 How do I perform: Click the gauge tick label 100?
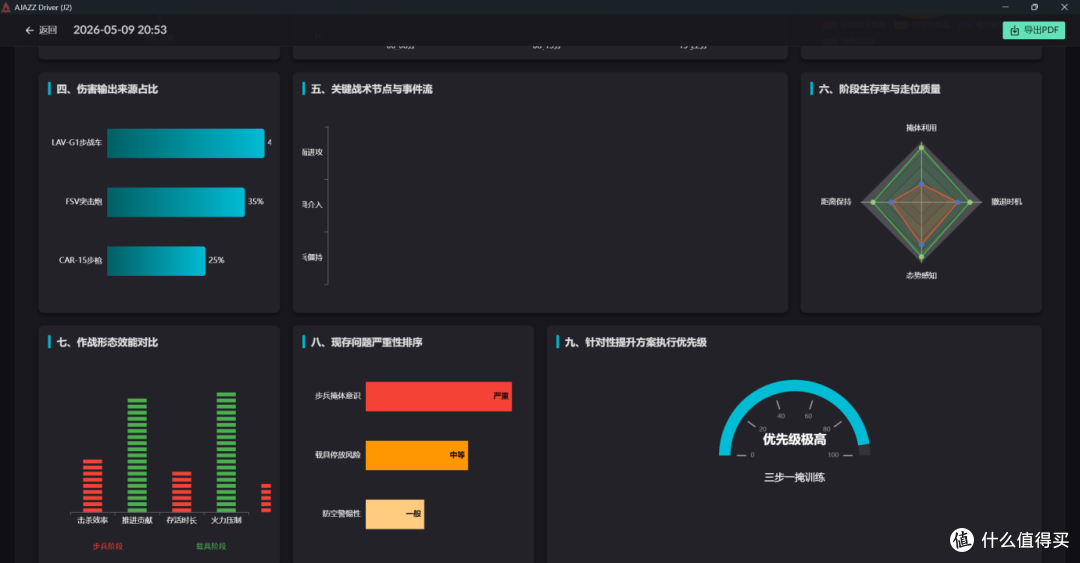coord(833,455)
